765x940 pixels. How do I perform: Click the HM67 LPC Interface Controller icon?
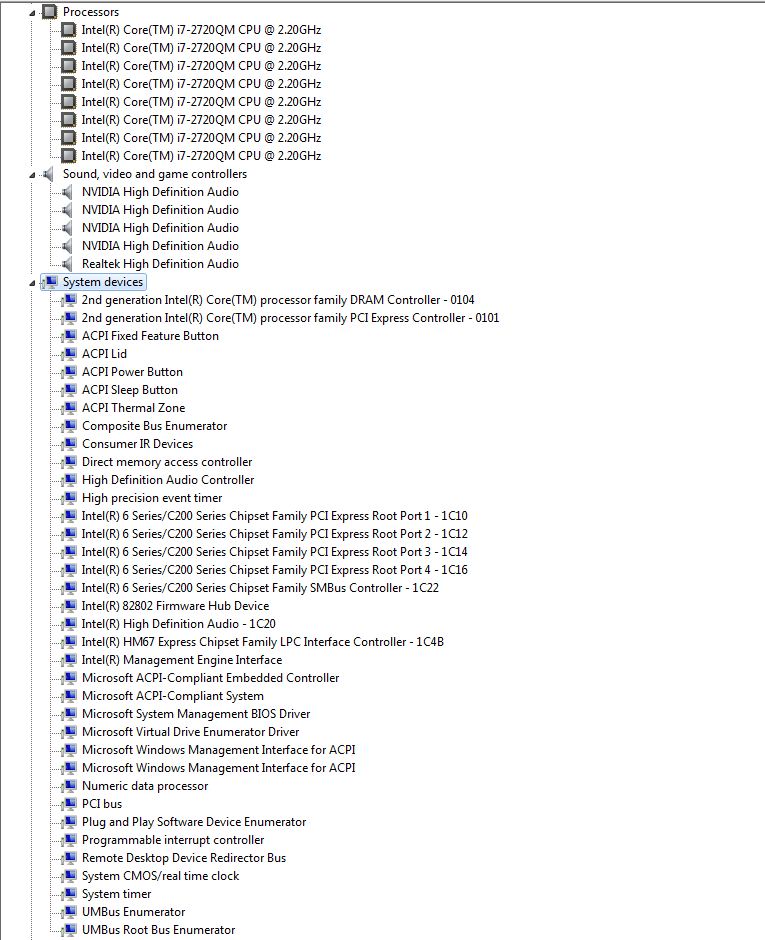[70, 641]
